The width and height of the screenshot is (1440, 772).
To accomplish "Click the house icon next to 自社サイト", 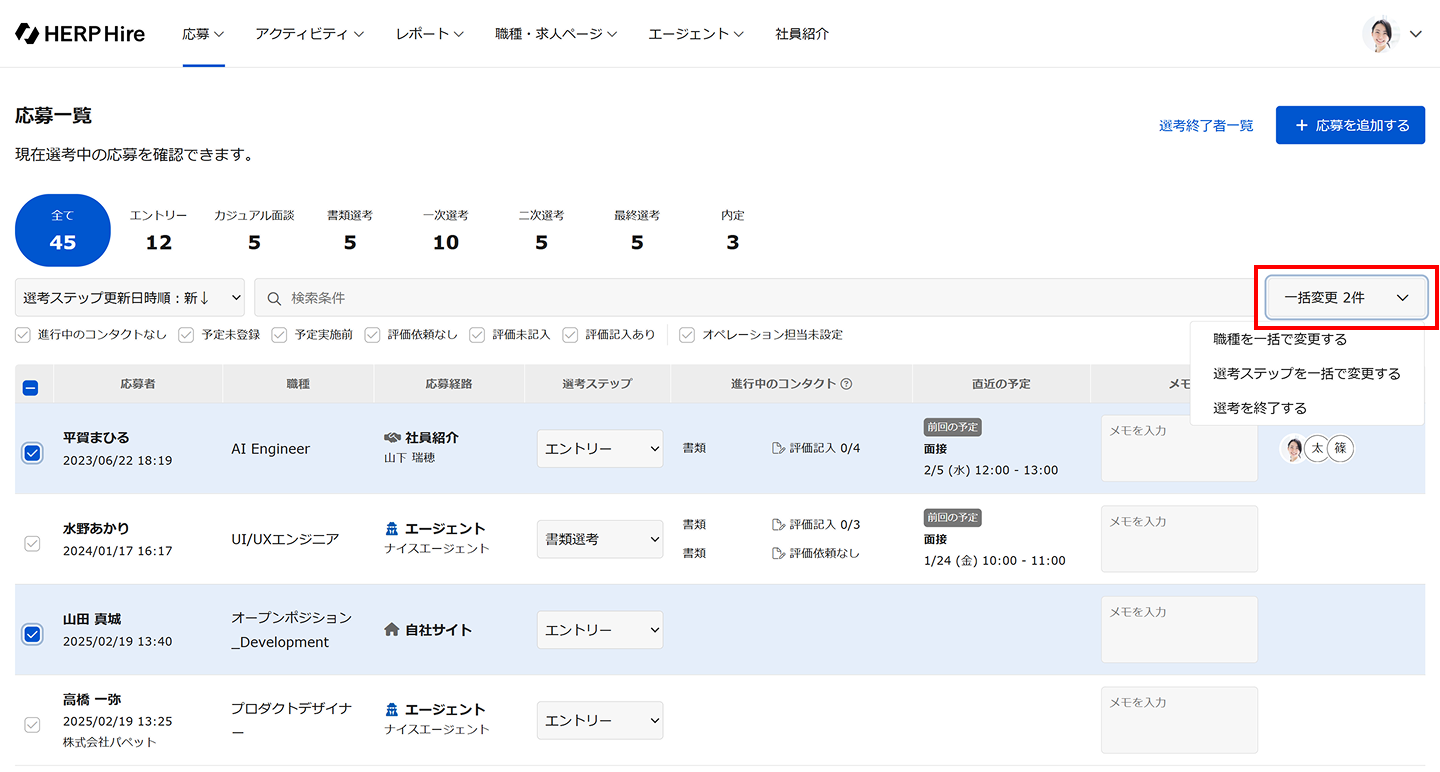I will (x=392, y=630).
